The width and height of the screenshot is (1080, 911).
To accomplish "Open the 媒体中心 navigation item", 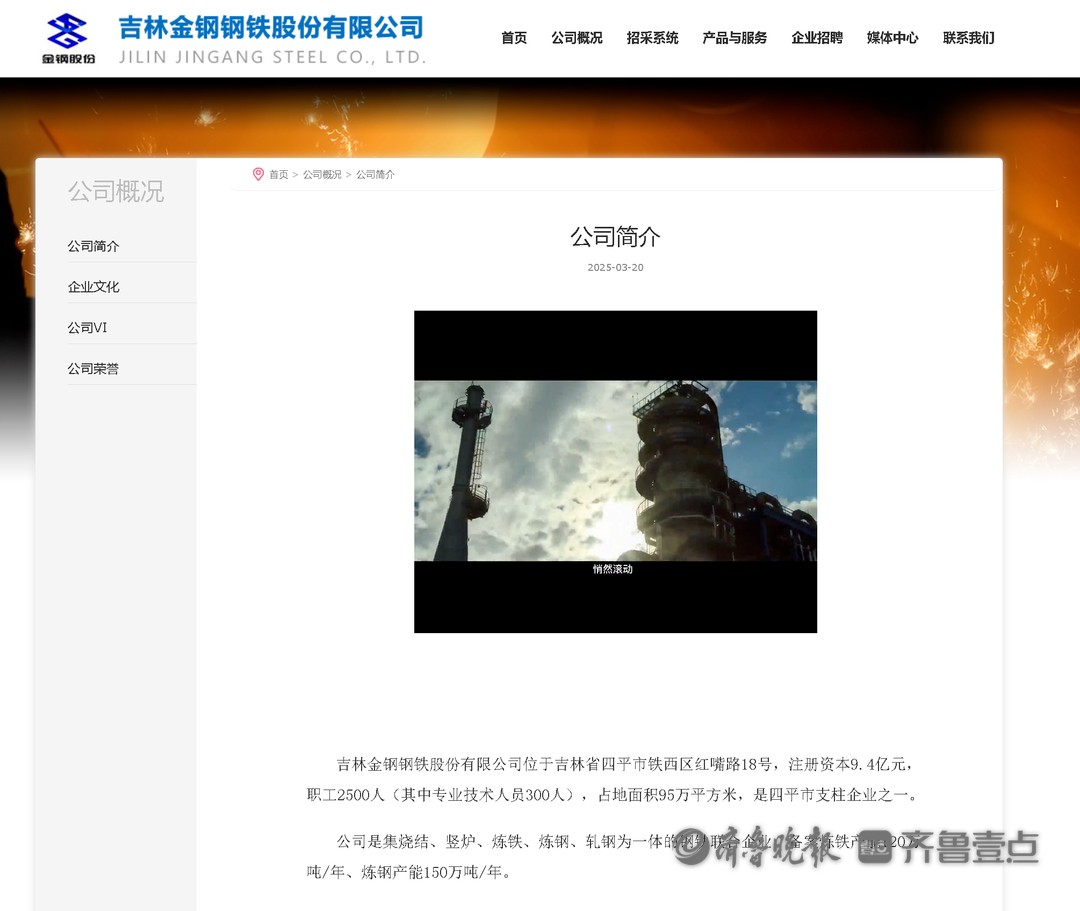I will [893, 38].
